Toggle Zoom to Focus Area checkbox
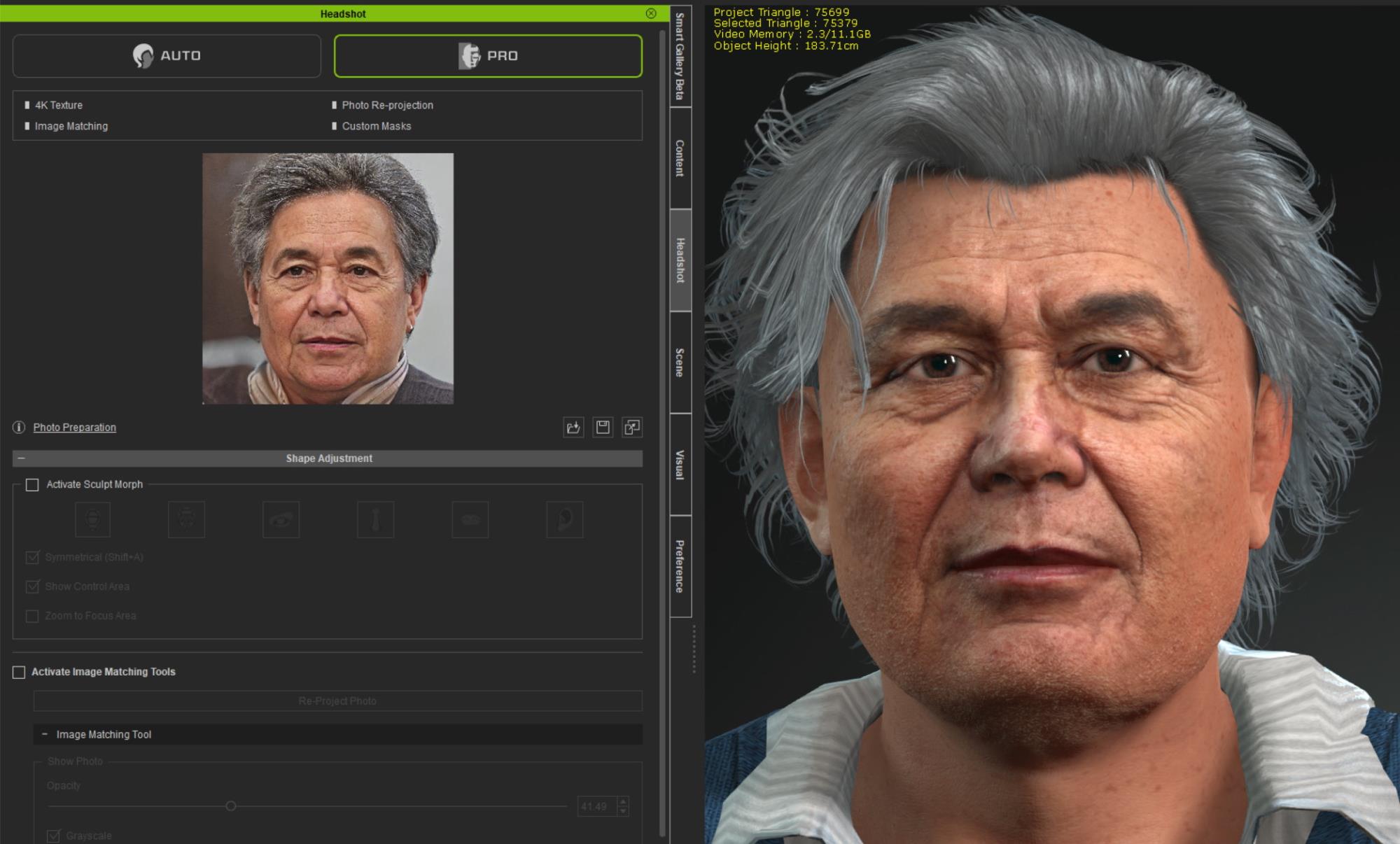 [x=32, y=616]
